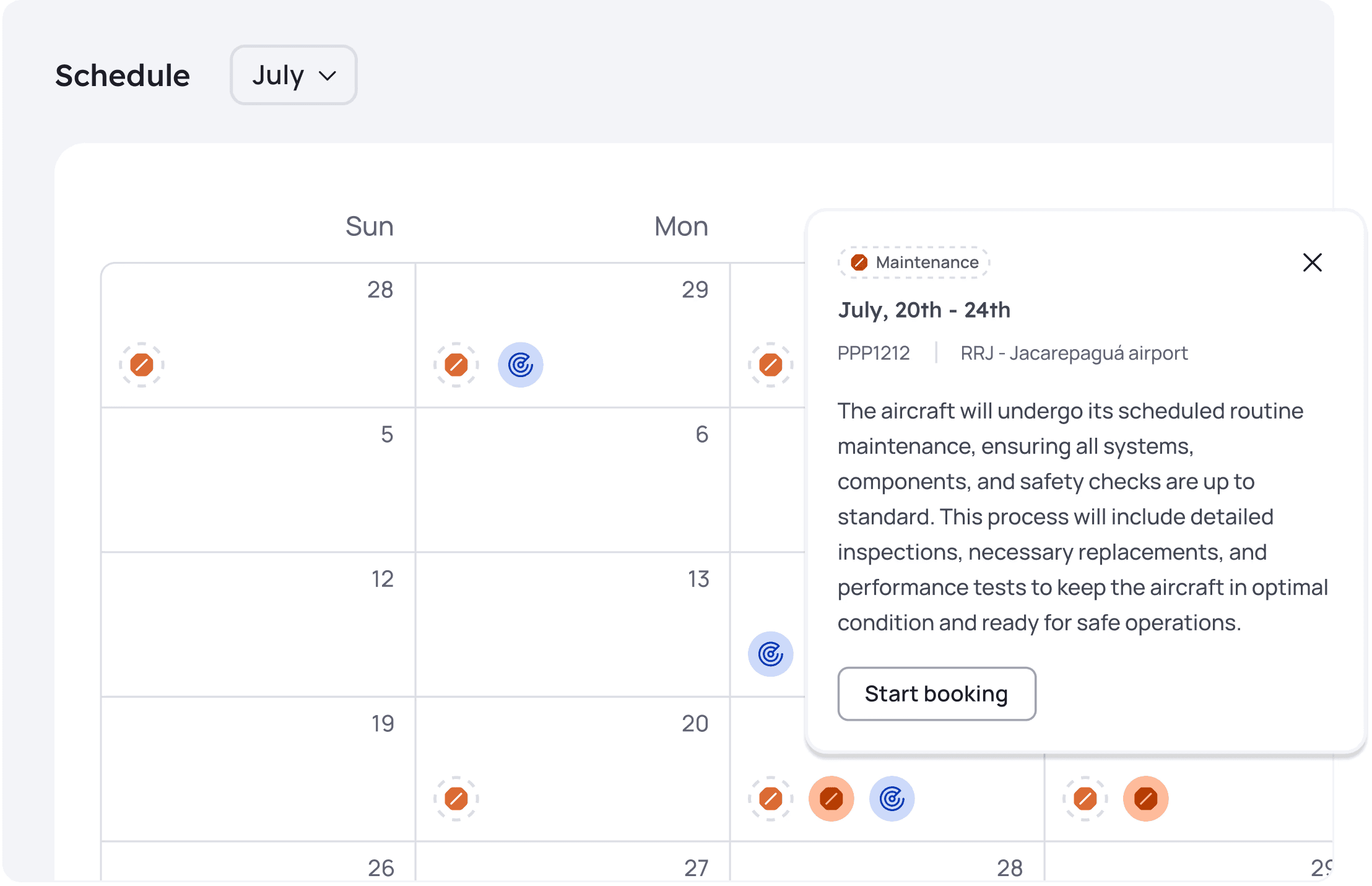
Task: Select the Monday 13 calendar cell
Action: (x=573, y=624)
